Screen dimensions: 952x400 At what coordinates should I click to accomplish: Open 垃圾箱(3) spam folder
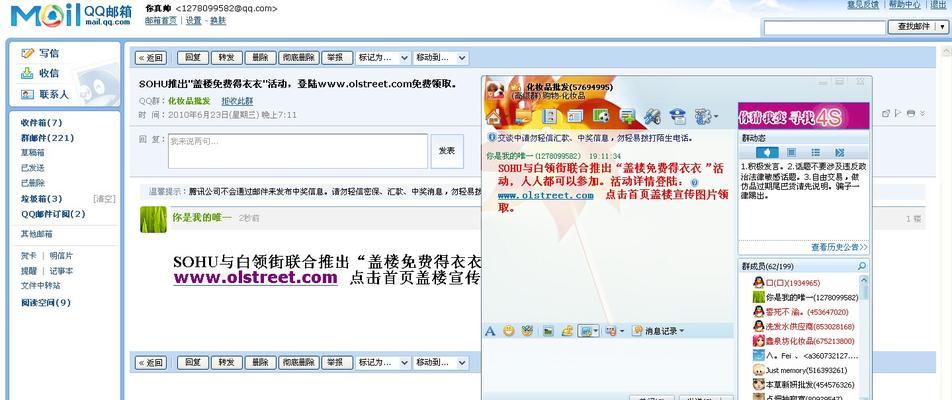click(x=41, y=198)
